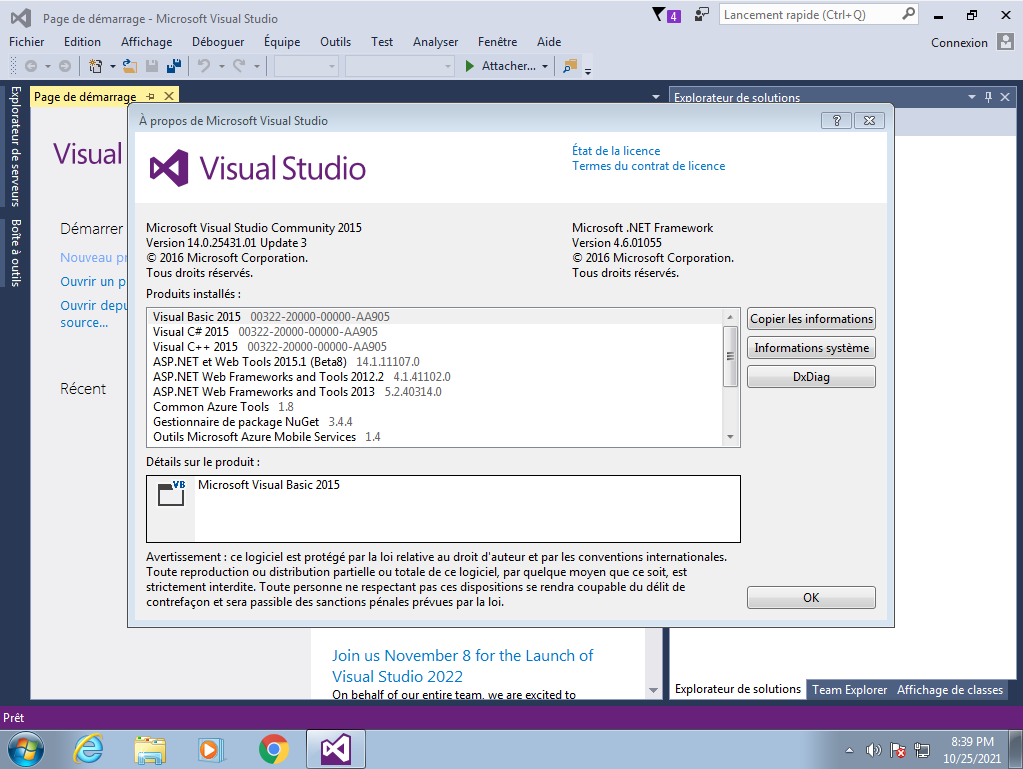1023x769 pixels.
Task: Click the Save All toolbar icon
Action: 174,66
